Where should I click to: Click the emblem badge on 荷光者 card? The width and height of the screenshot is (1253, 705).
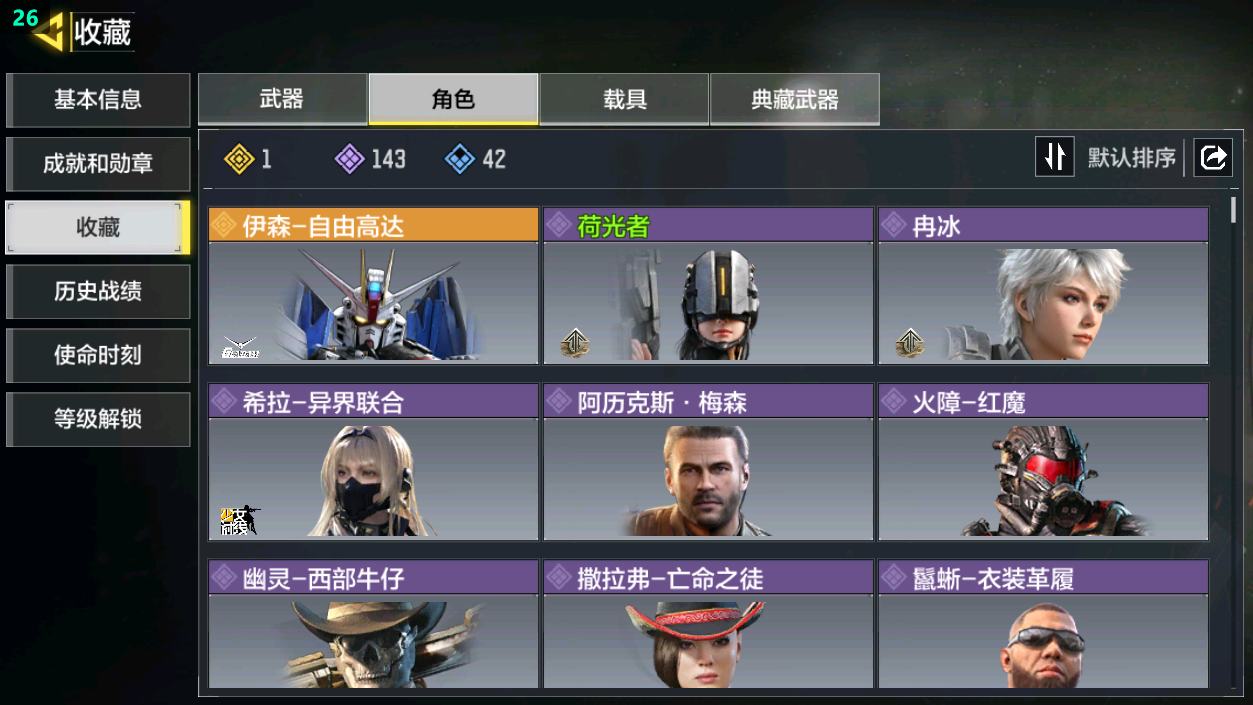(575, 343)
